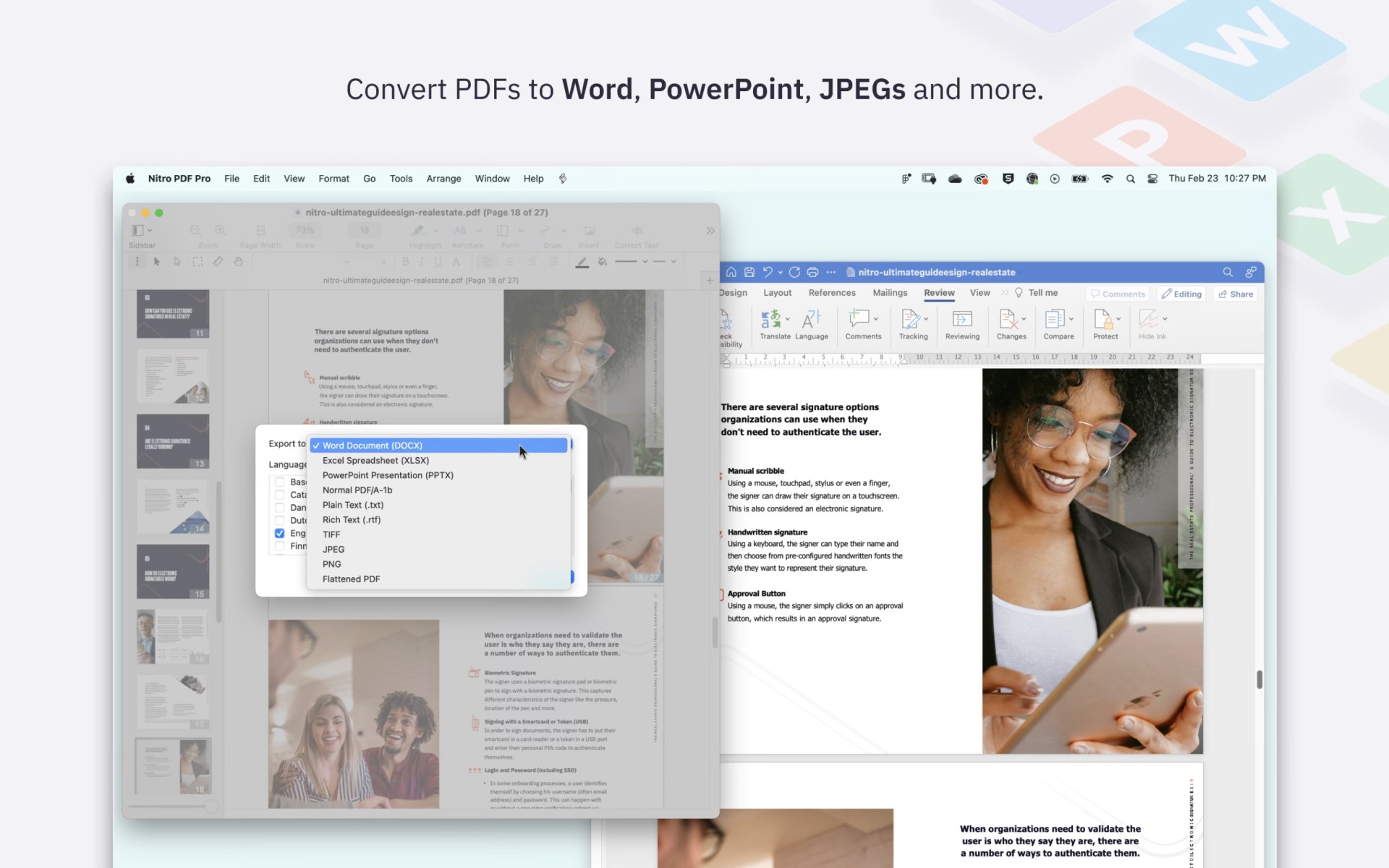Check the Danish language checkbox
The width and height of the screenshot is (1389, 868).
tap(279, 508)
